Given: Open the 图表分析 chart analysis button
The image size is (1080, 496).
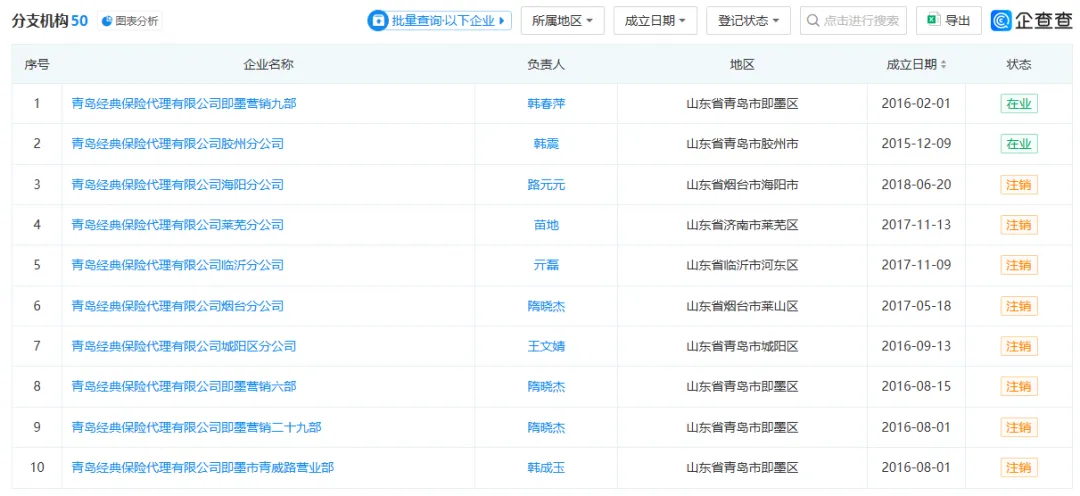Looking at the screenshot, I should click(x=130, y=21).
